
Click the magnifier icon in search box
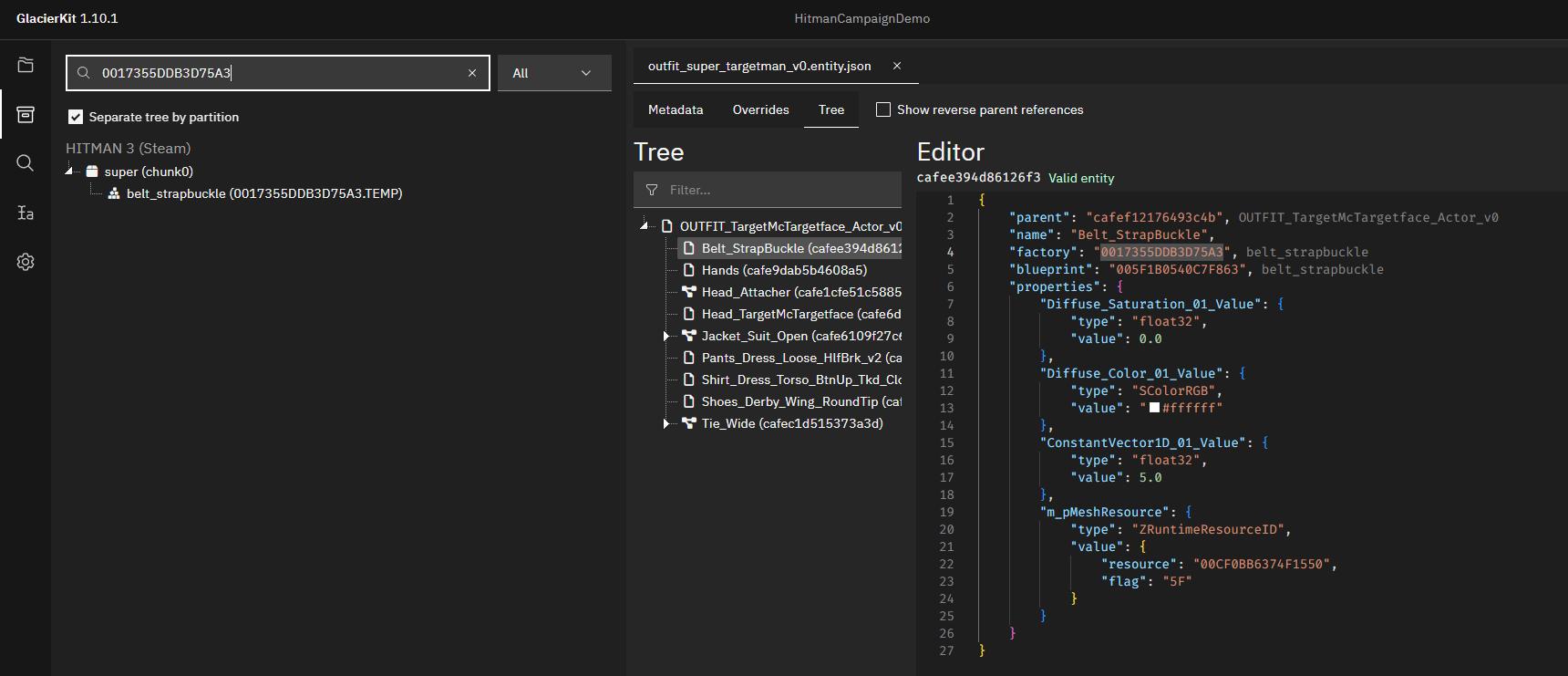84,73
